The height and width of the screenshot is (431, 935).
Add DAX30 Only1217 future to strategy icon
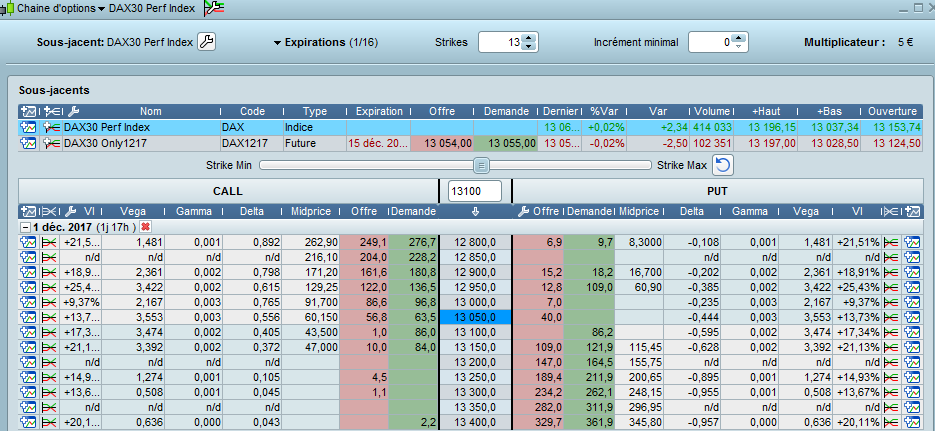pyautogui.click(x=52, y=143)
